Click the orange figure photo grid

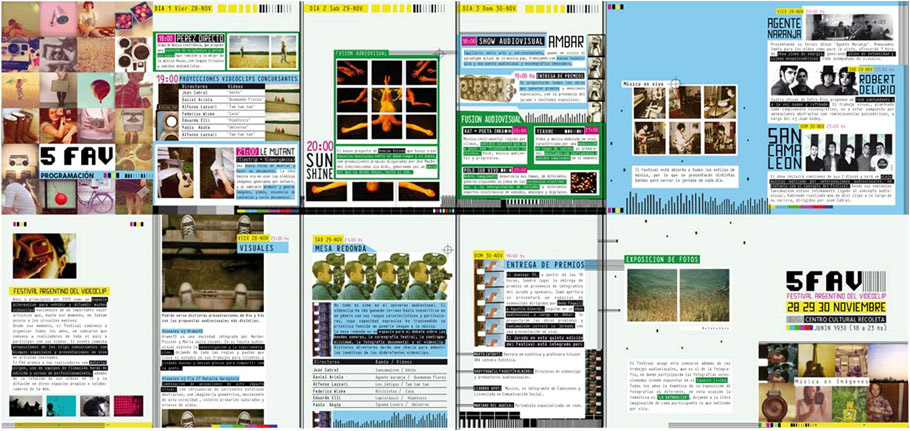(x=387, y=99)
